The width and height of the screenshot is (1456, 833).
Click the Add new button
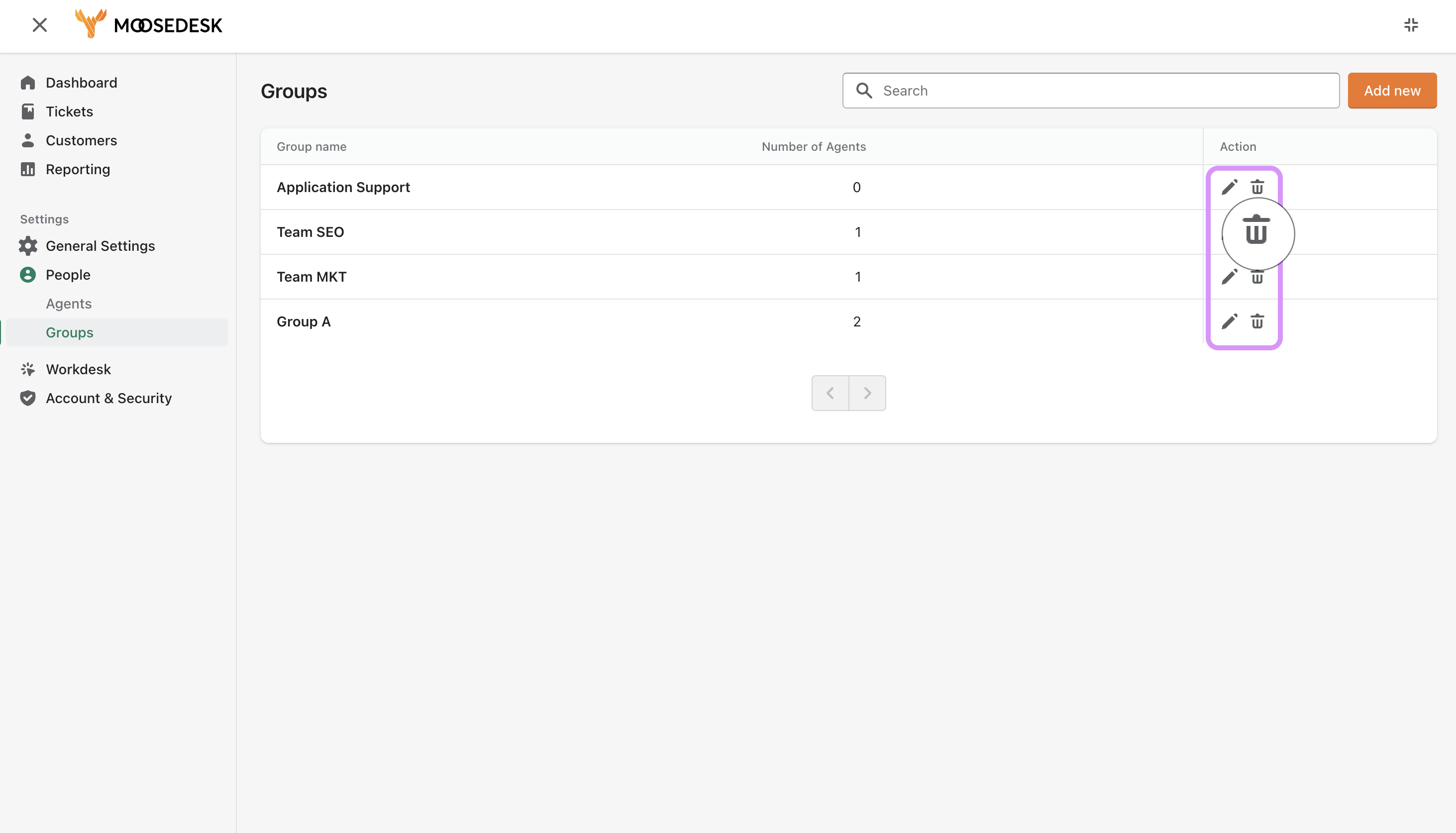tap(1391, 91)
